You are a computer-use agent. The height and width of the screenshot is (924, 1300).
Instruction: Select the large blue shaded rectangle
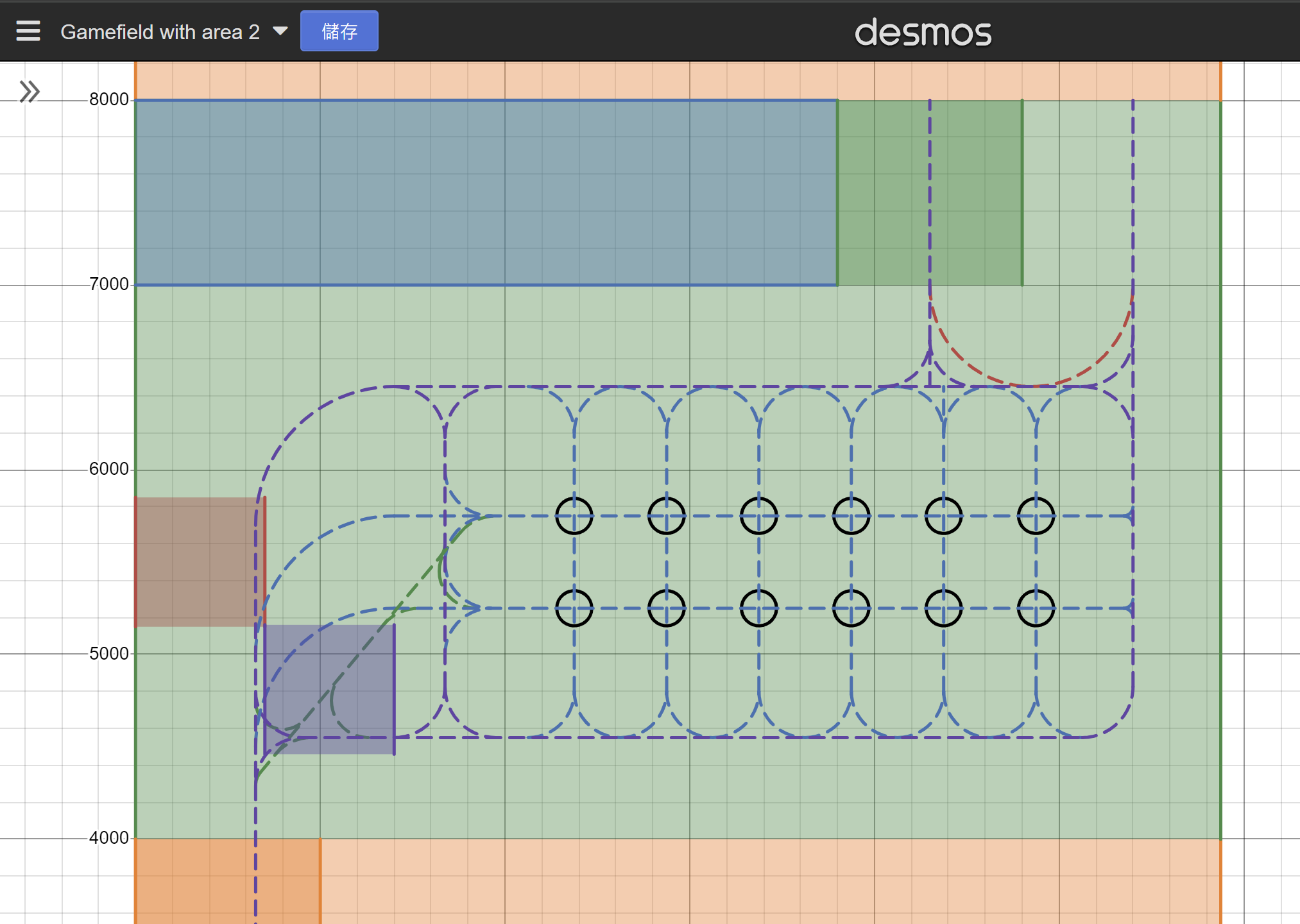[x=481, y=193]
